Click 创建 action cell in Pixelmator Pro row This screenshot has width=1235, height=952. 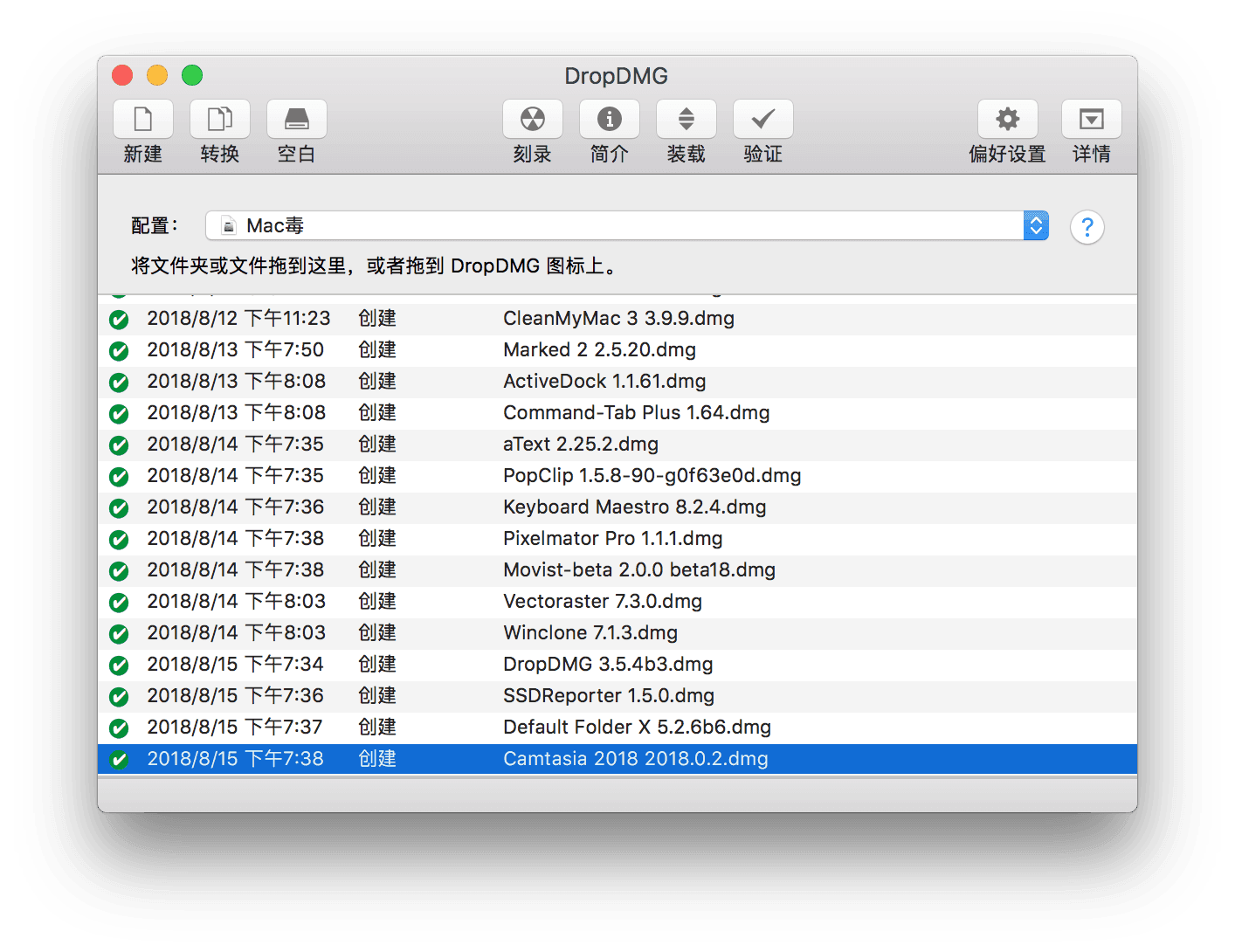377,539
